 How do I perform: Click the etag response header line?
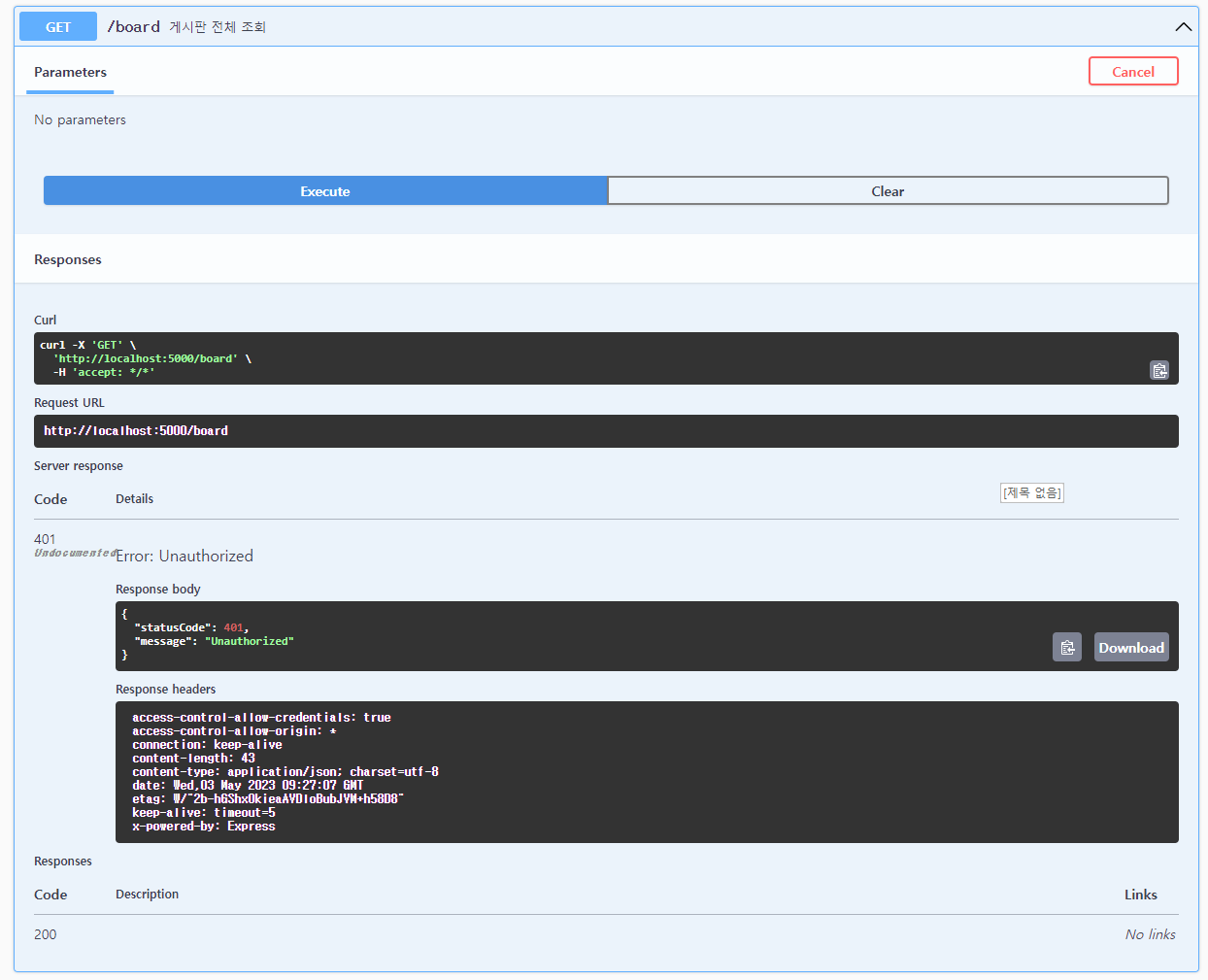tap(268, 799)
